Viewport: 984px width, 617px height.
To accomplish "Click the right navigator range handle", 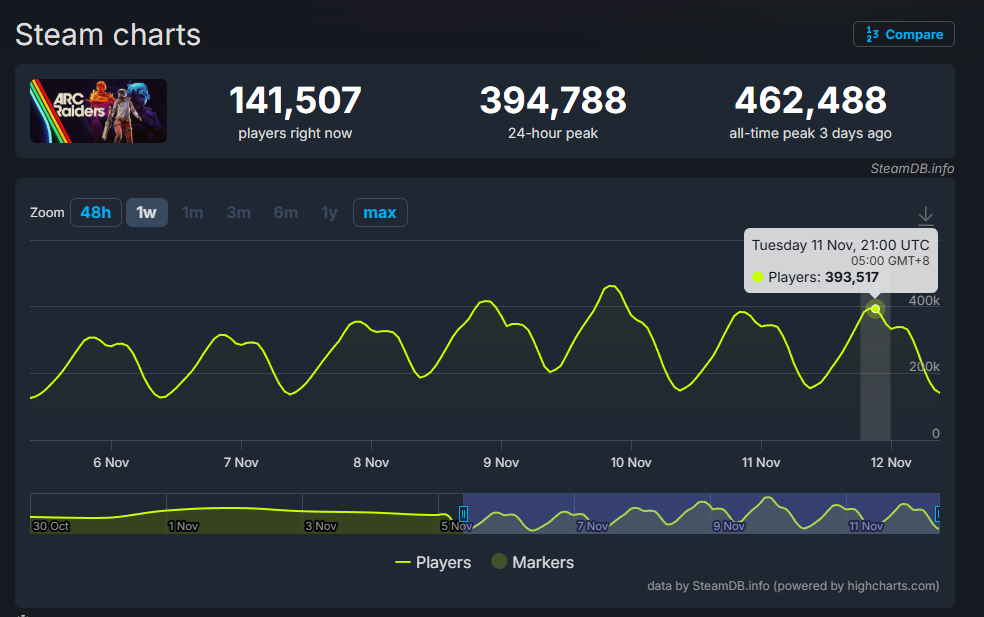I will pos(937,514).
